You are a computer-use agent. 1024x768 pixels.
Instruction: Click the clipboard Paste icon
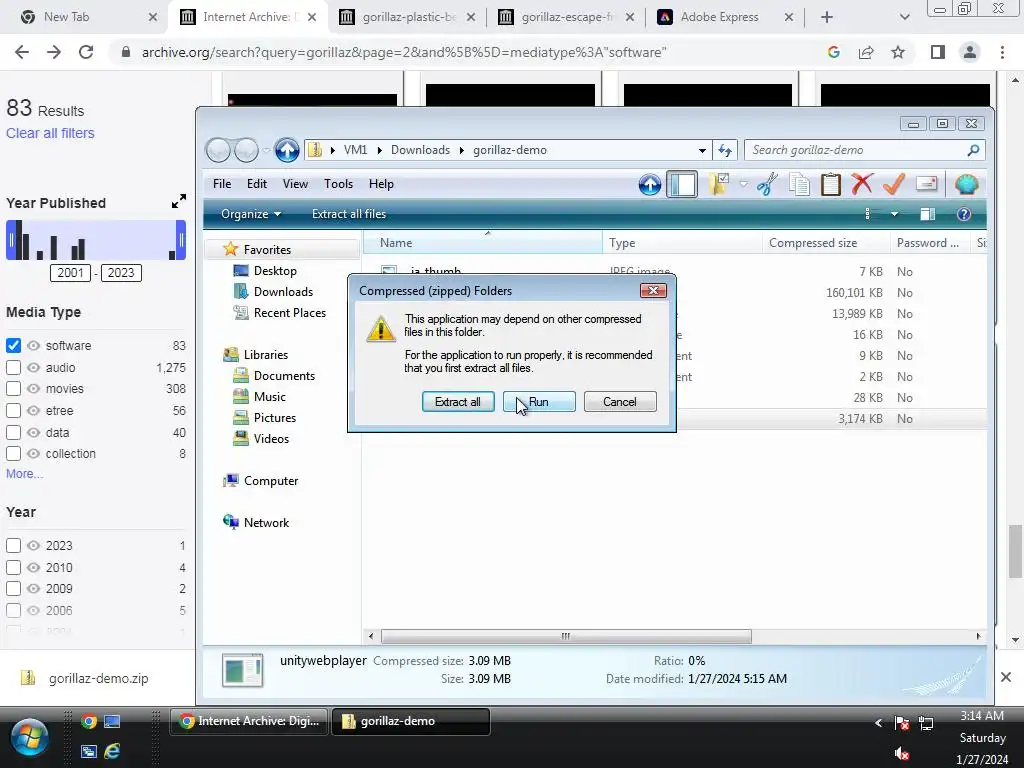(x=831, y=184)
